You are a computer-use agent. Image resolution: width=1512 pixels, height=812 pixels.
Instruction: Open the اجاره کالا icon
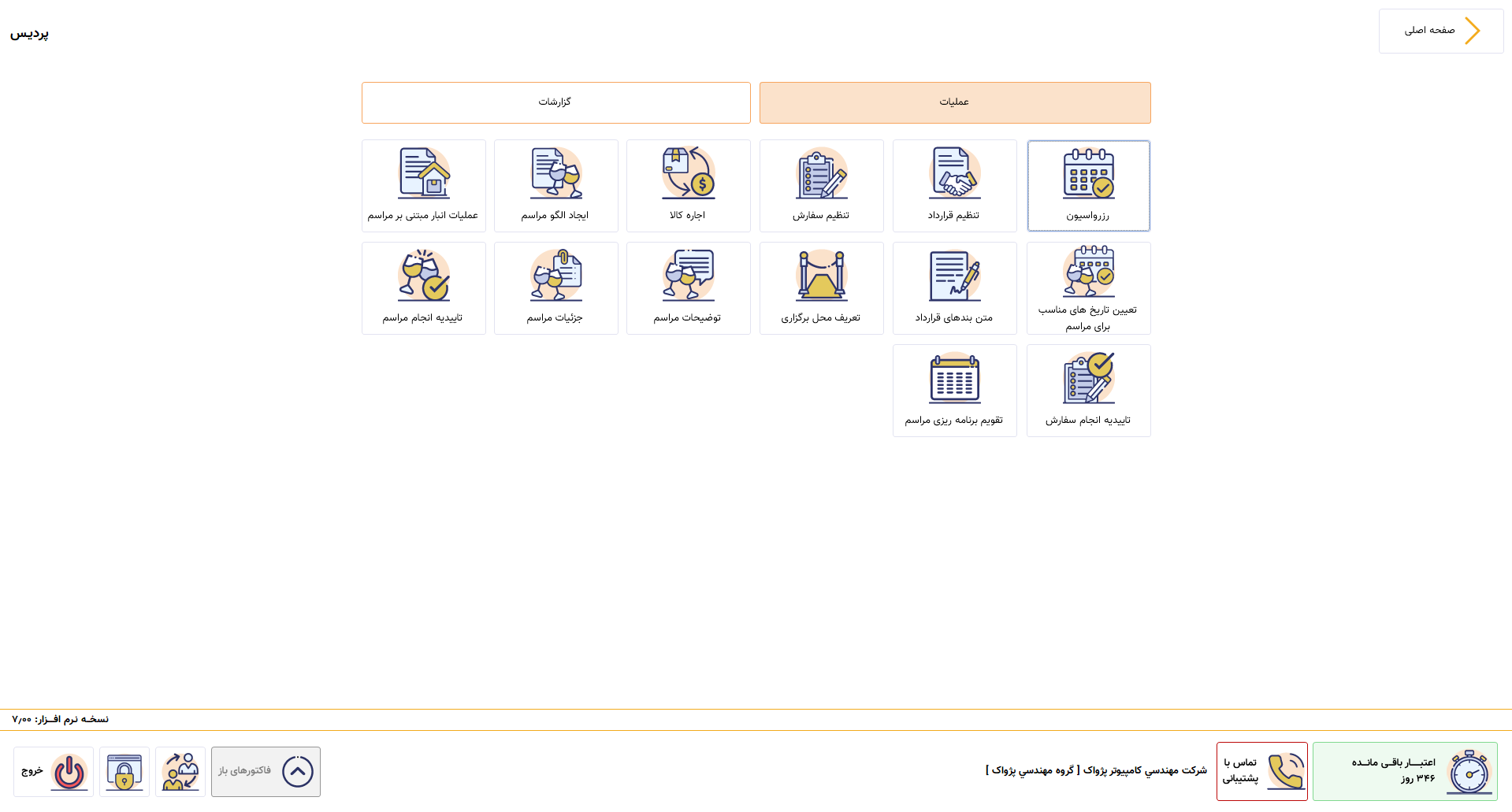pos(688,175)
